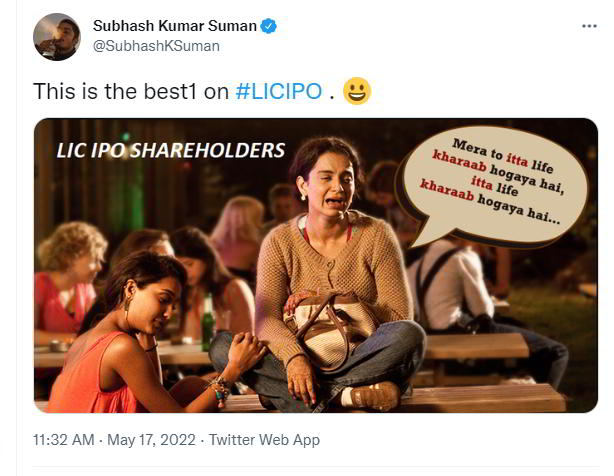
Task: Click the tweet text 'This is the best1 on'
Action: click(x=131, y=92)
